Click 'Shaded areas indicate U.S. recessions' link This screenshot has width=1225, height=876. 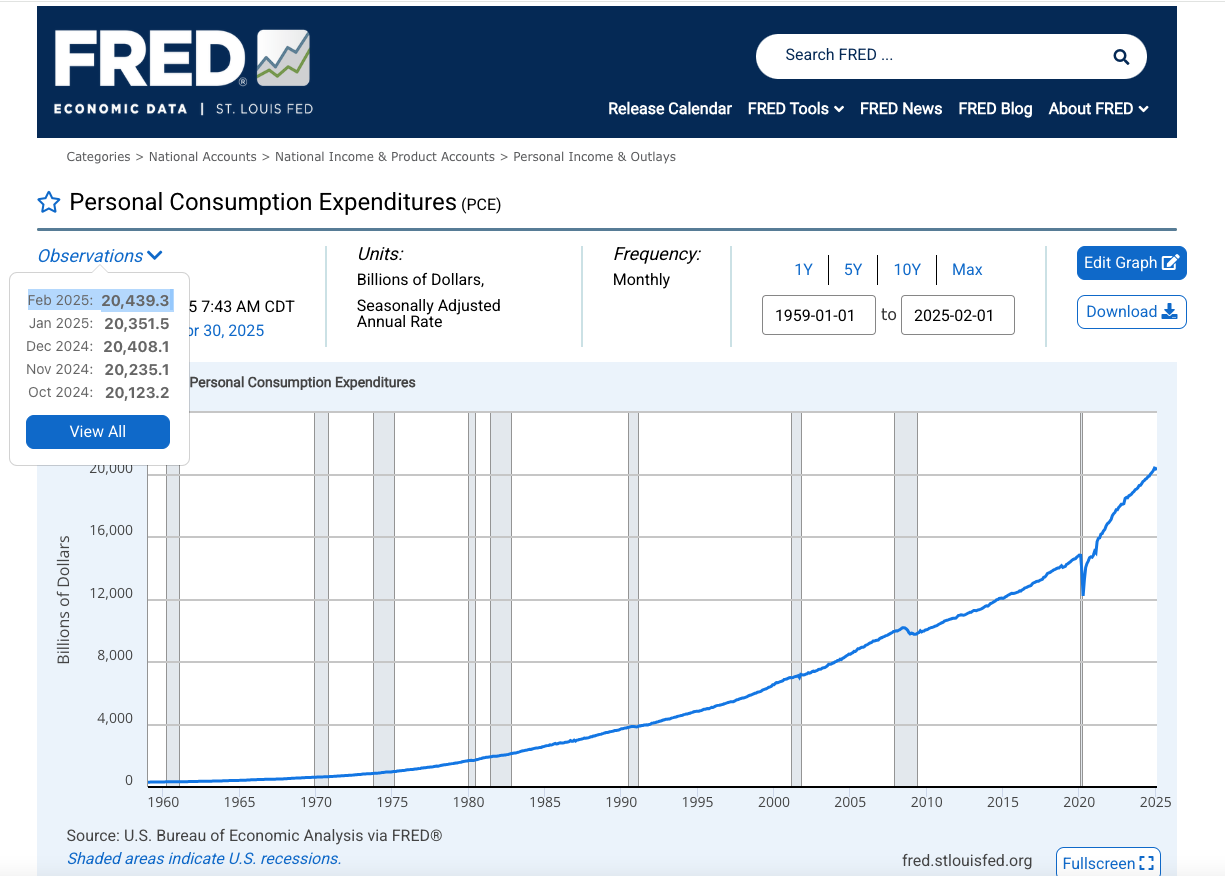pos(204,859)
